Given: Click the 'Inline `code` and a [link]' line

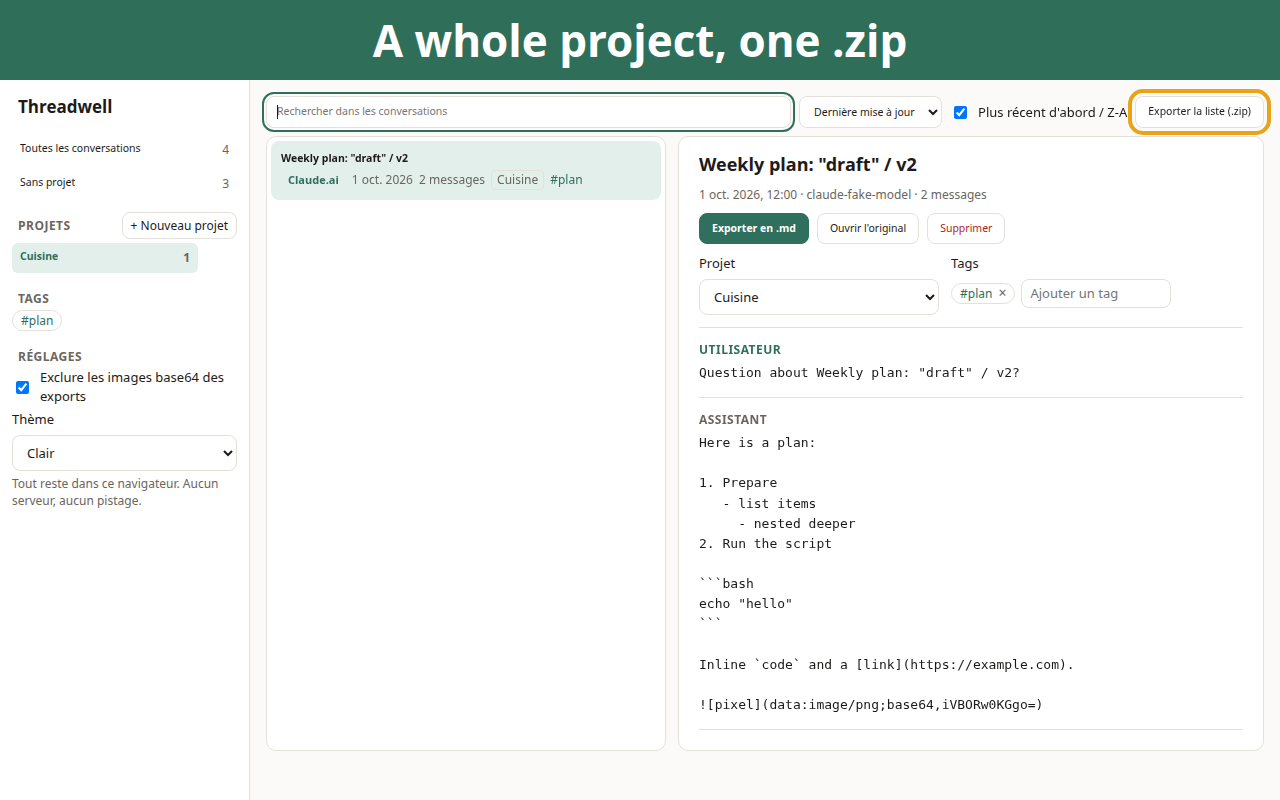Looking at the screenshot, I should point(887,665).
